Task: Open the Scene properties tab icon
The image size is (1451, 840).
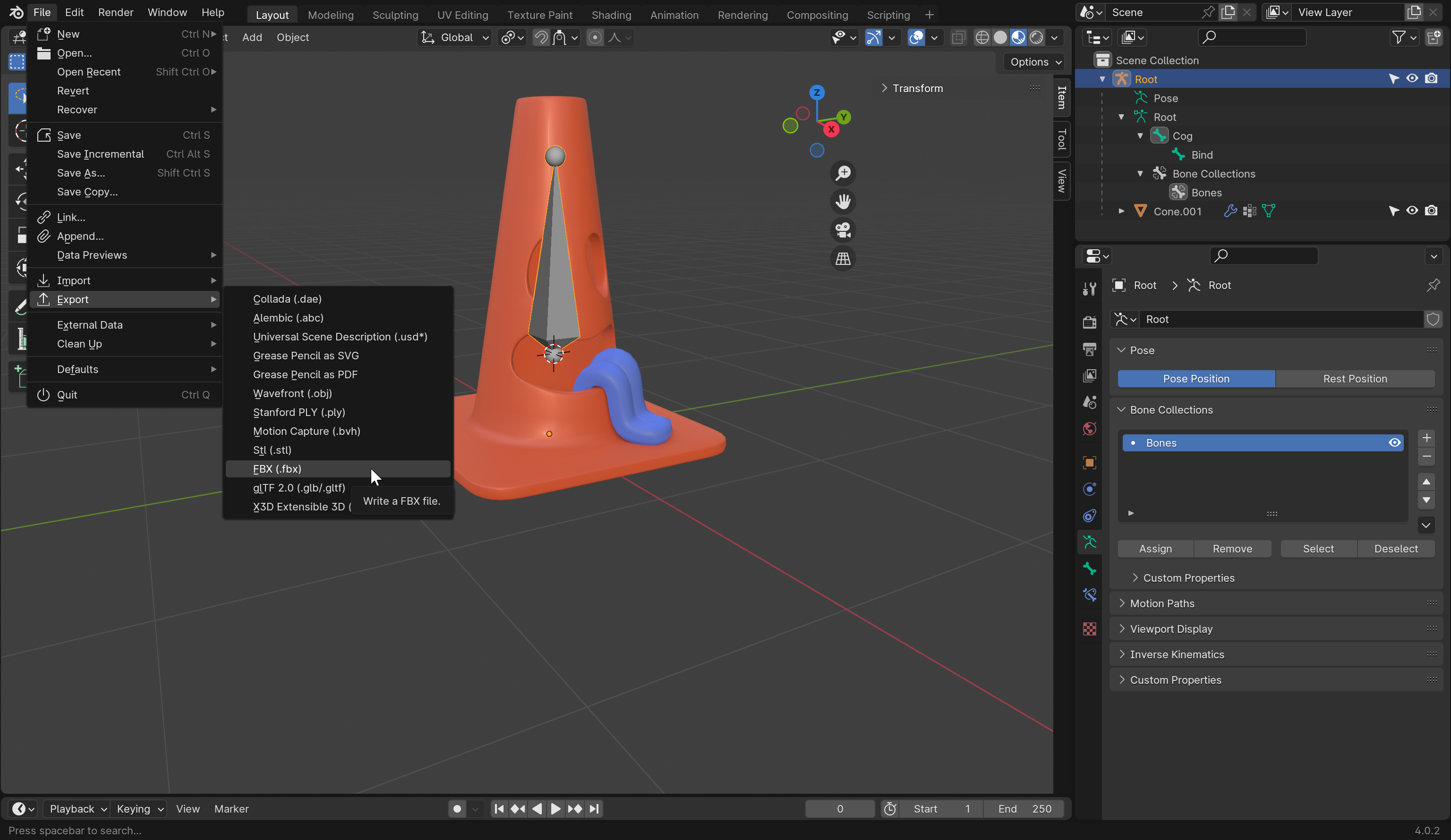Action: click(x=1089, y=402)
